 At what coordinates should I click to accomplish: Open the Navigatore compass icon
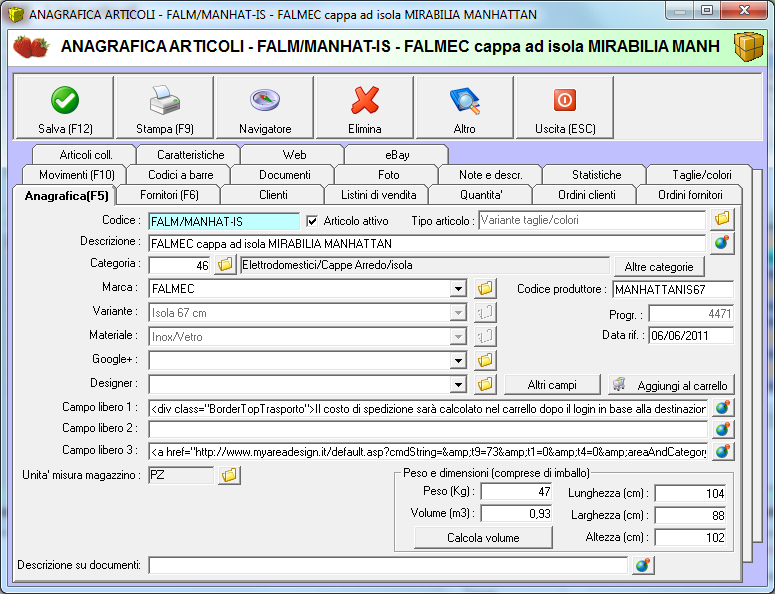click(x=265, y=101)
